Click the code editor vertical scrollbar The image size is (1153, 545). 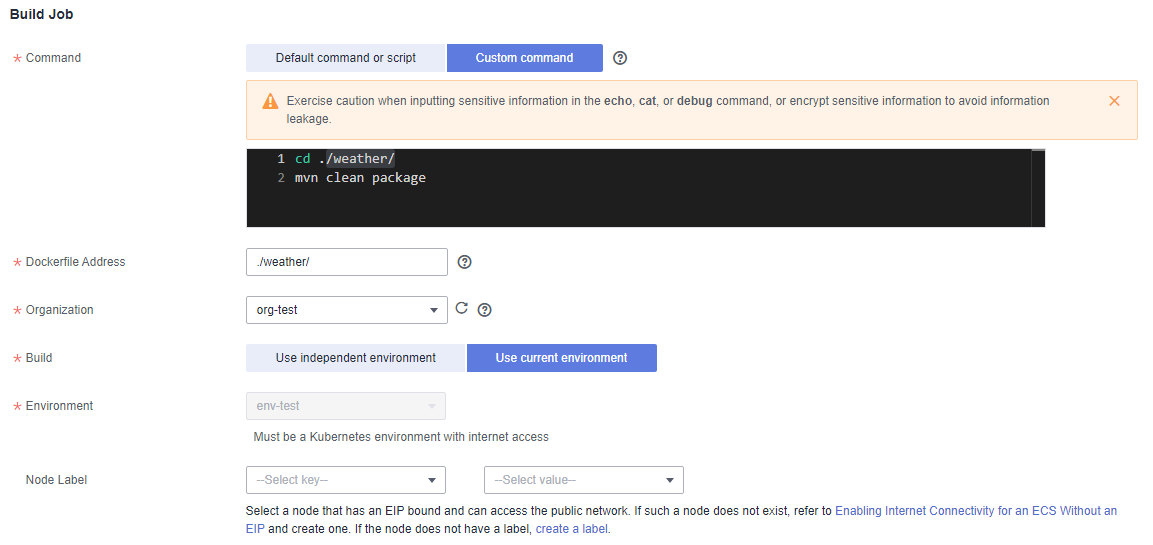click(1038, 188)
